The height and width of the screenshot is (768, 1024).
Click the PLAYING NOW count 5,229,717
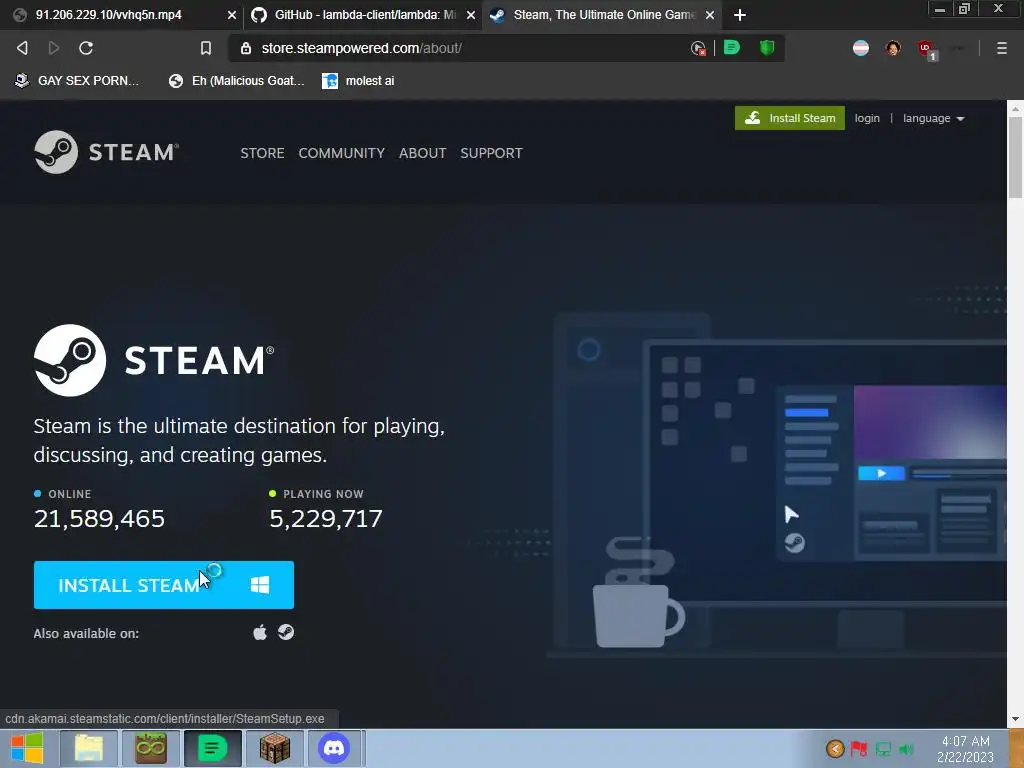pos(326,519)
